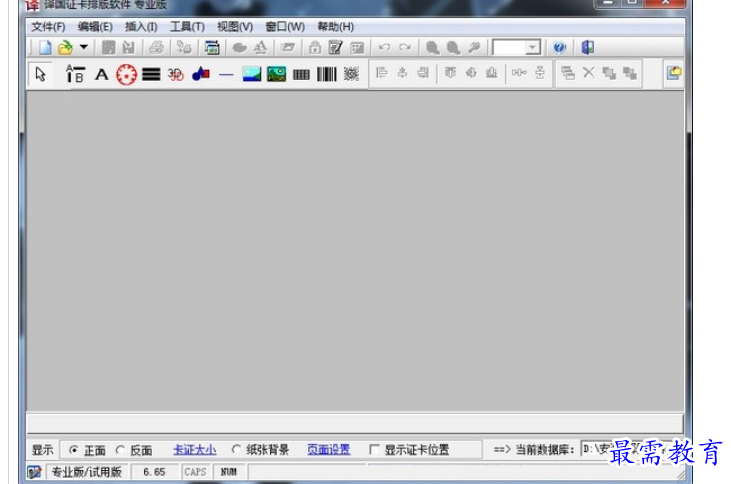Select the red circular seal stamp tool

click(126, 74)
